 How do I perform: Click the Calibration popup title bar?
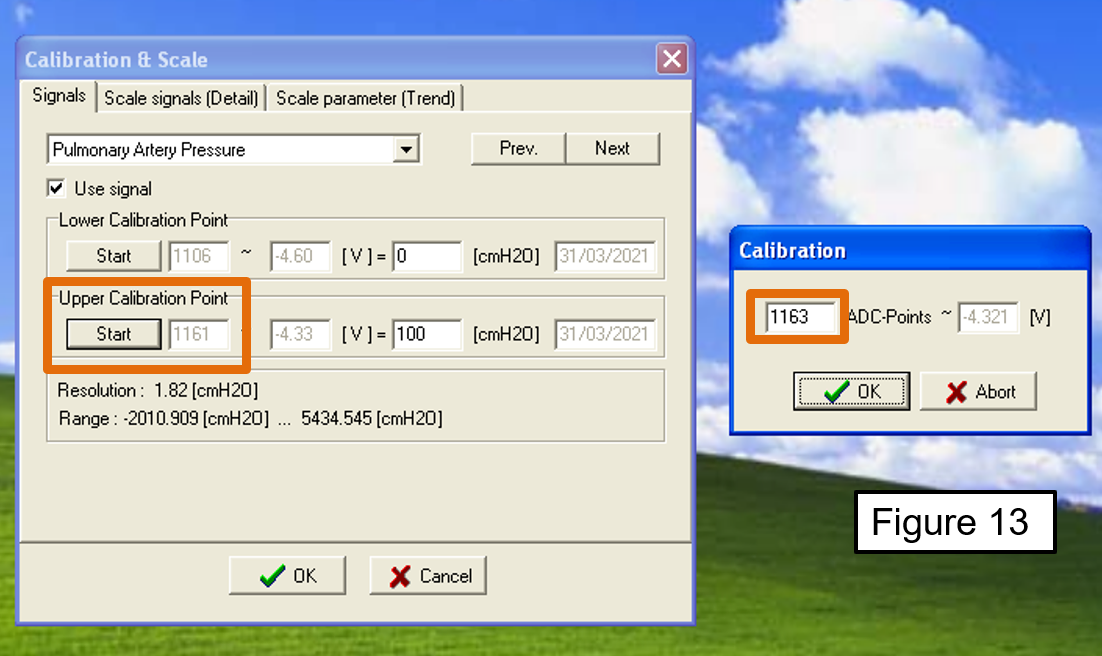(x=910, y=250)
